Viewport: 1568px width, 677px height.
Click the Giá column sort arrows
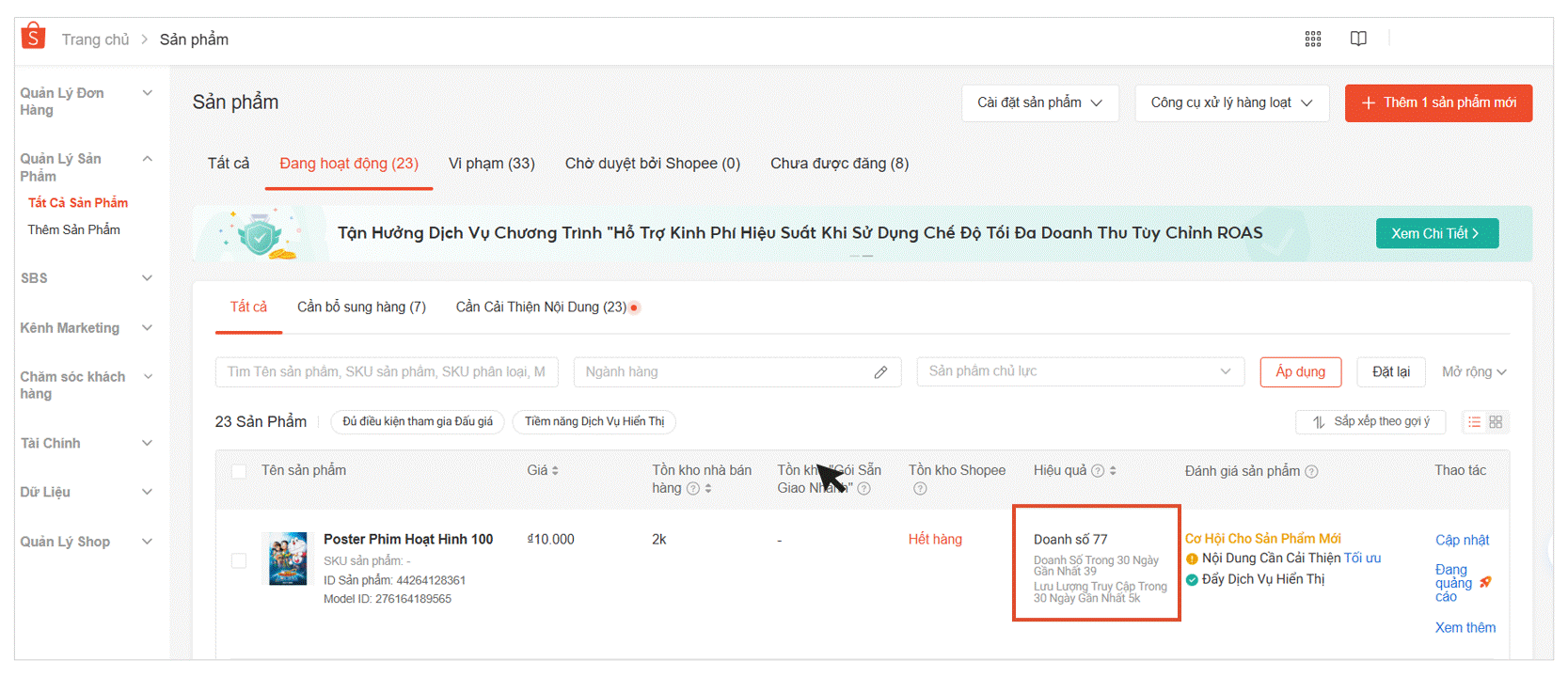[555, 471]
